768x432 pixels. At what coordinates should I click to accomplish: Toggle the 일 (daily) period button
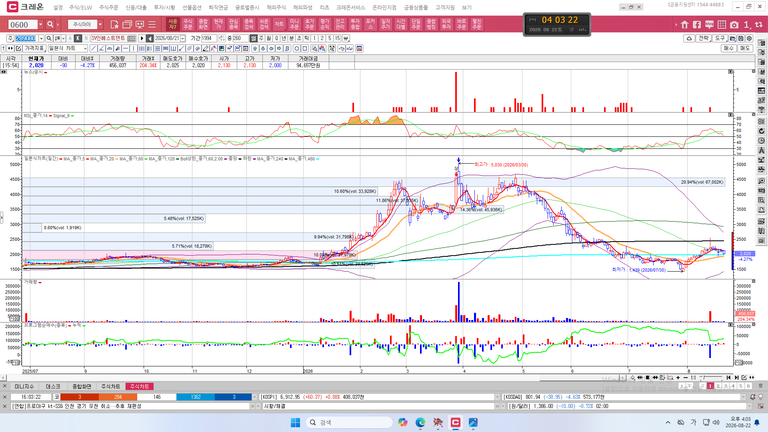point(253,38)
